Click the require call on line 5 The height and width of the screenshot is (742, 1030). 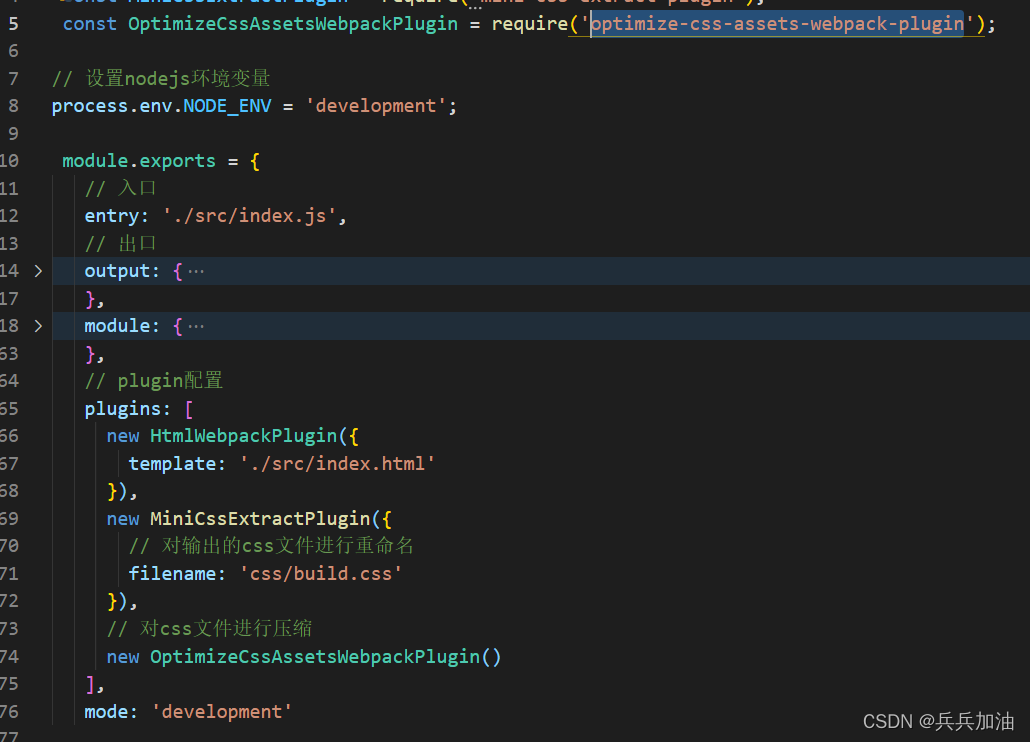pyautogui.click(x=529, y=24)
